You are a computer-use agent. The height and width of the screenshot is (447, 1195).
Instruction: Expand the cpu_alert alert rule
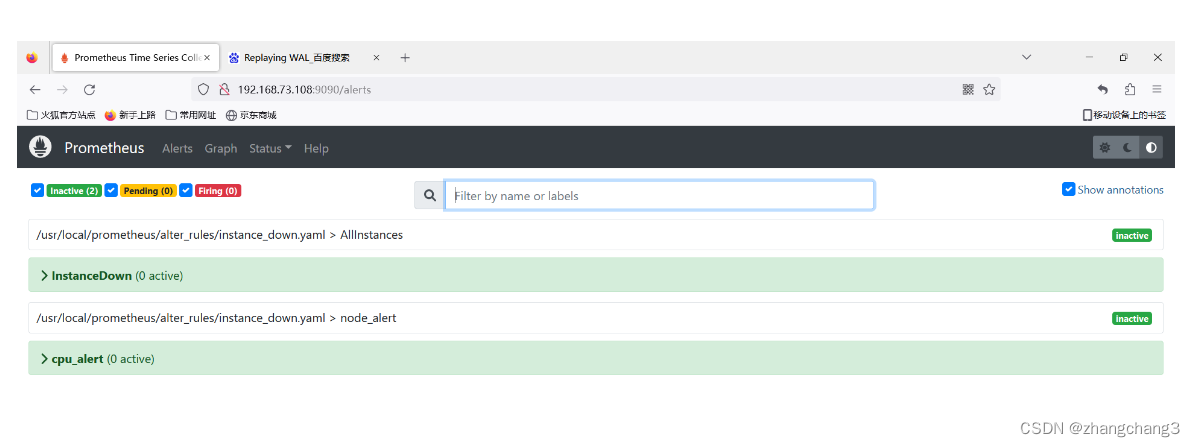point(596,358)
